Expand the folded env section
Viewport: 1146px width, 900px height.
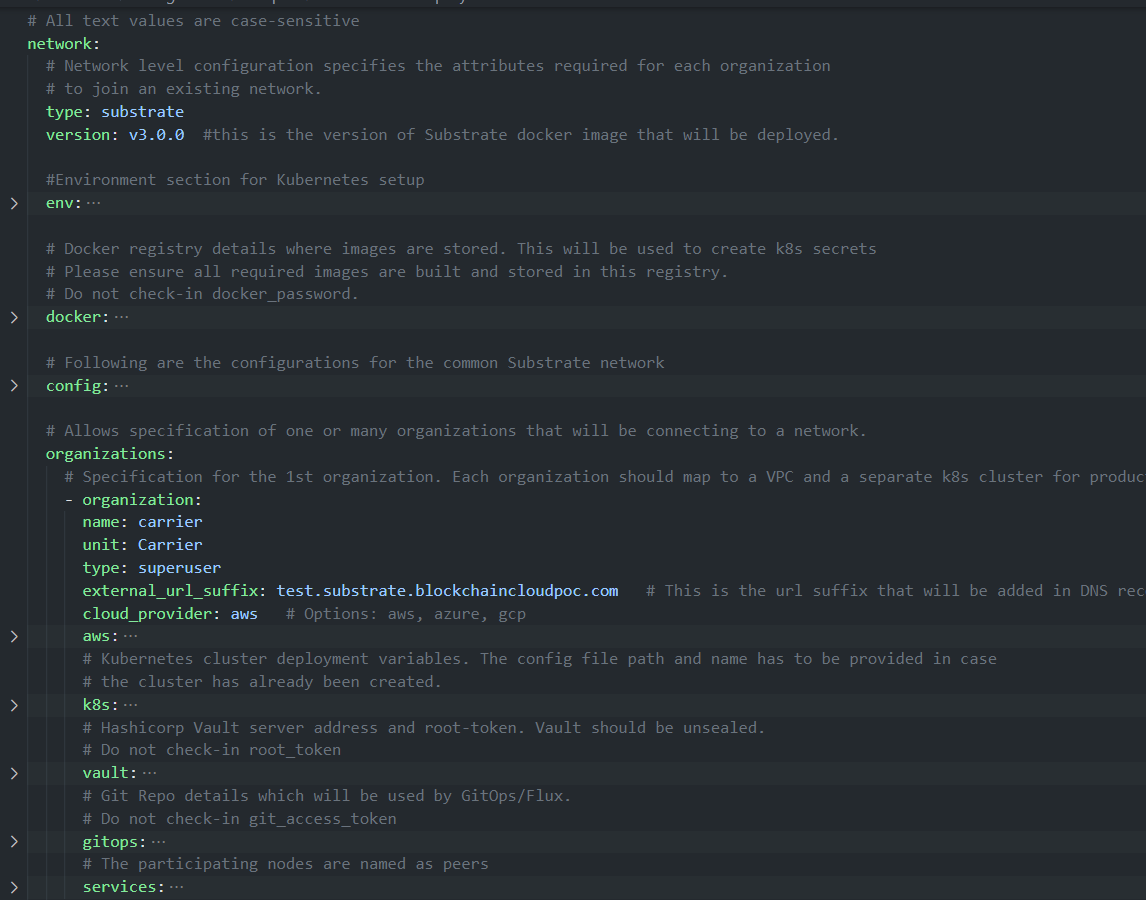pos(14,203)
